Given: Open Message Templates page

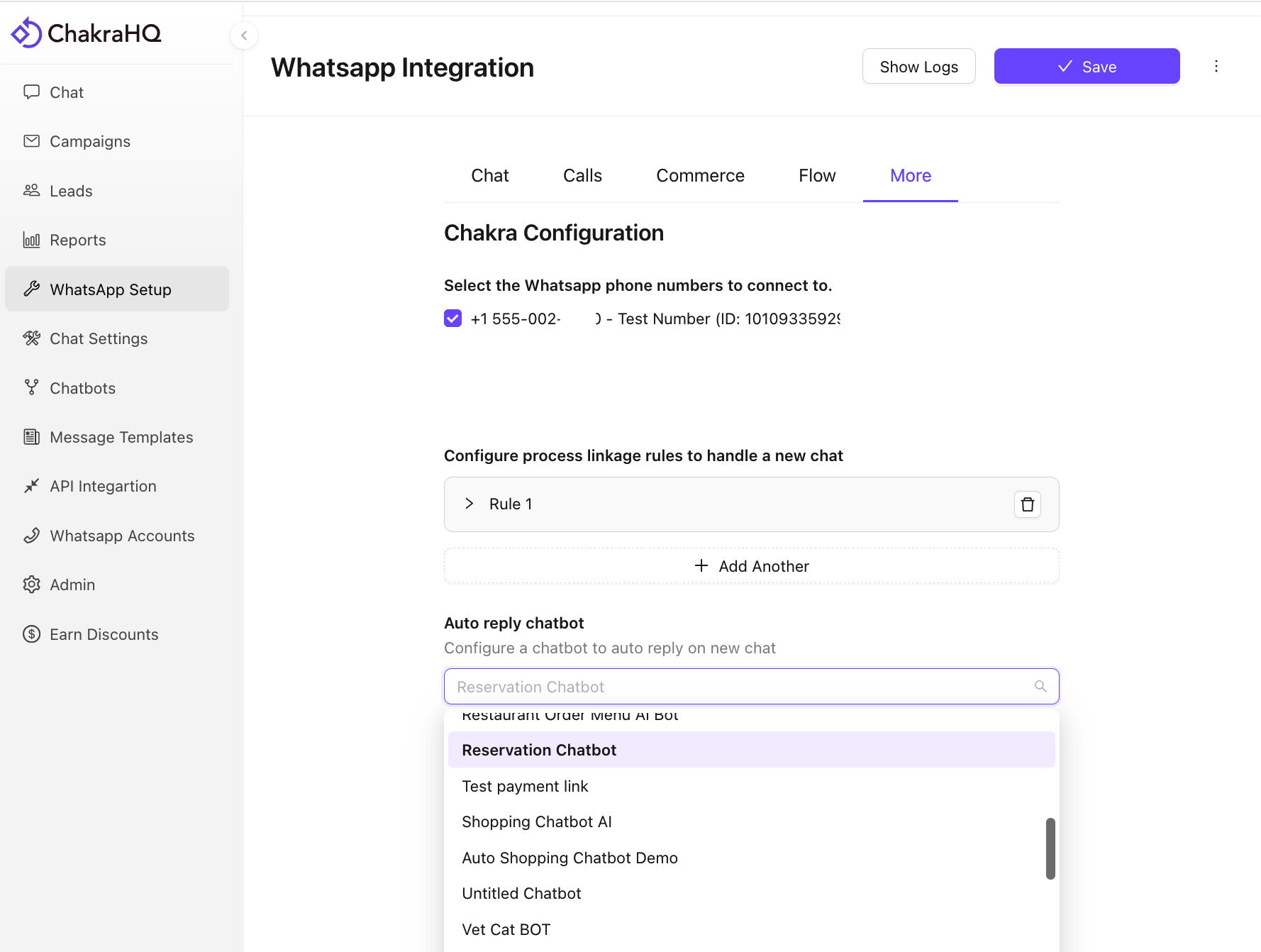Looking at the screenshot, I should [x=117, y=437].
